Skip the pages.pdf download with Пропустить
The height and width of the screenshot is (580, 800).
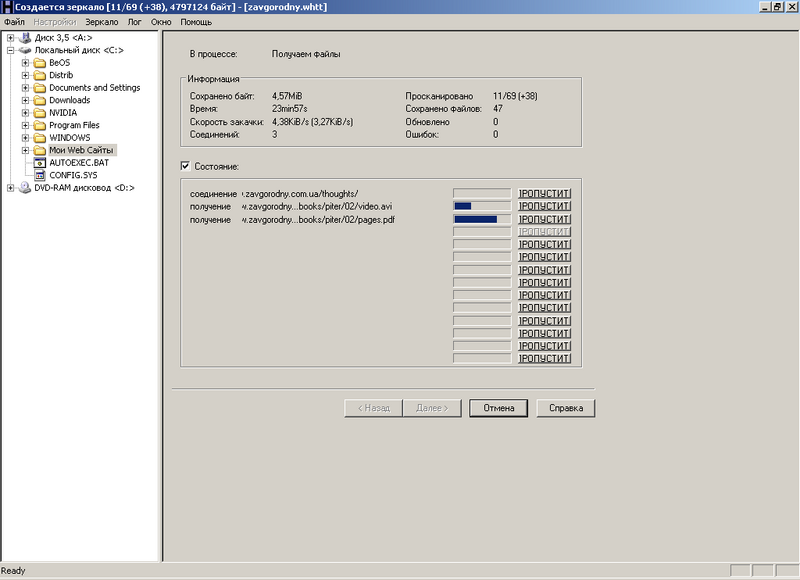(544, 219)
